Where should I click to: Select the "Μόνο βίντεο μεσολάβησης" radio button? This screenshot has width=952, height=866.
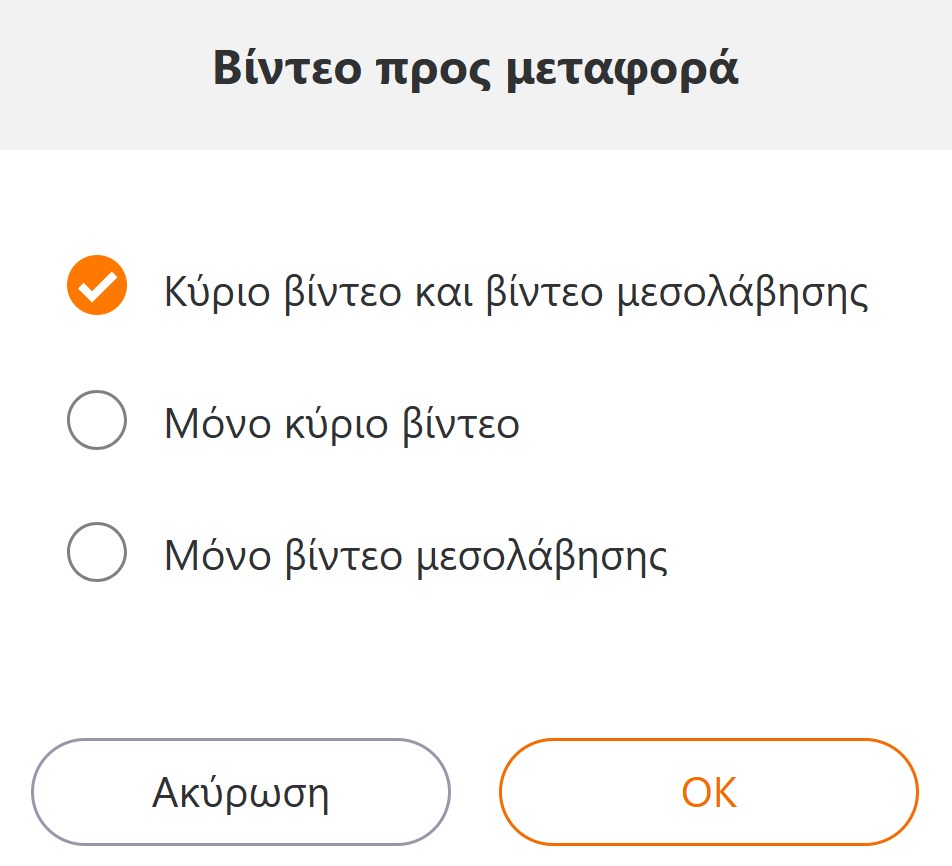pos(97,552)
